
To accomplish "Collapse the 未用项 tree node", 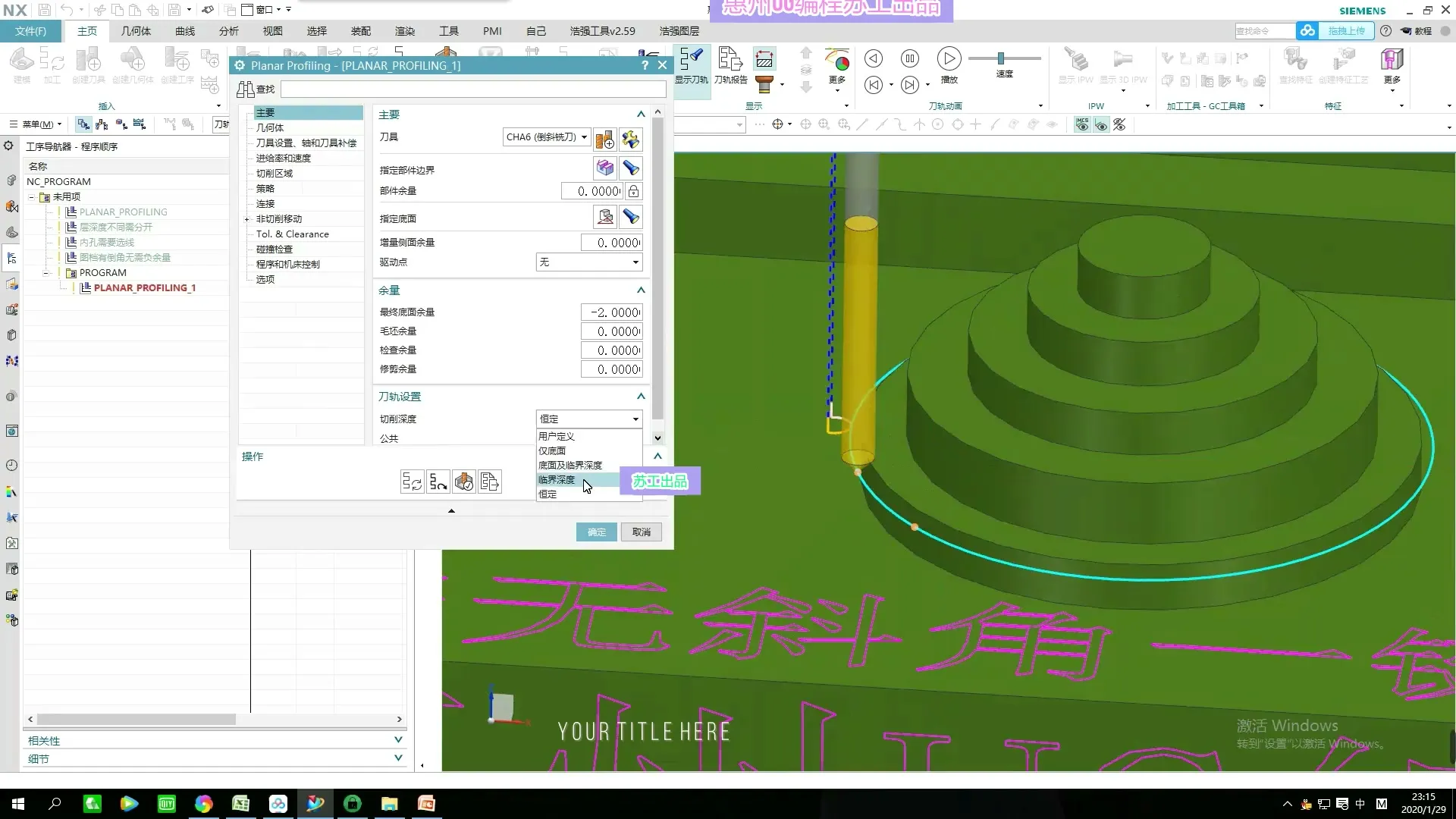I will 32,197.
